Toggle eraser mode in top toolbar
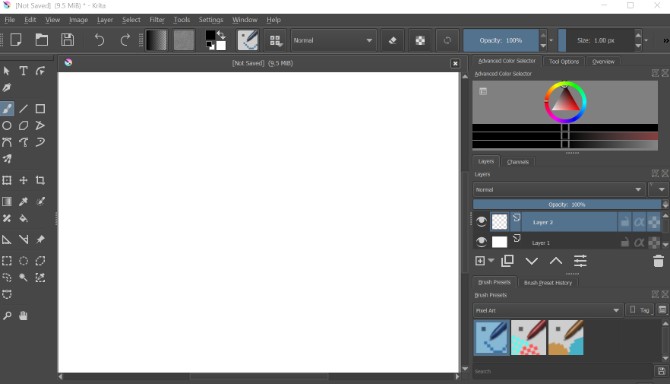This screenshot has height=384, width=670. (x=392, y=40)
